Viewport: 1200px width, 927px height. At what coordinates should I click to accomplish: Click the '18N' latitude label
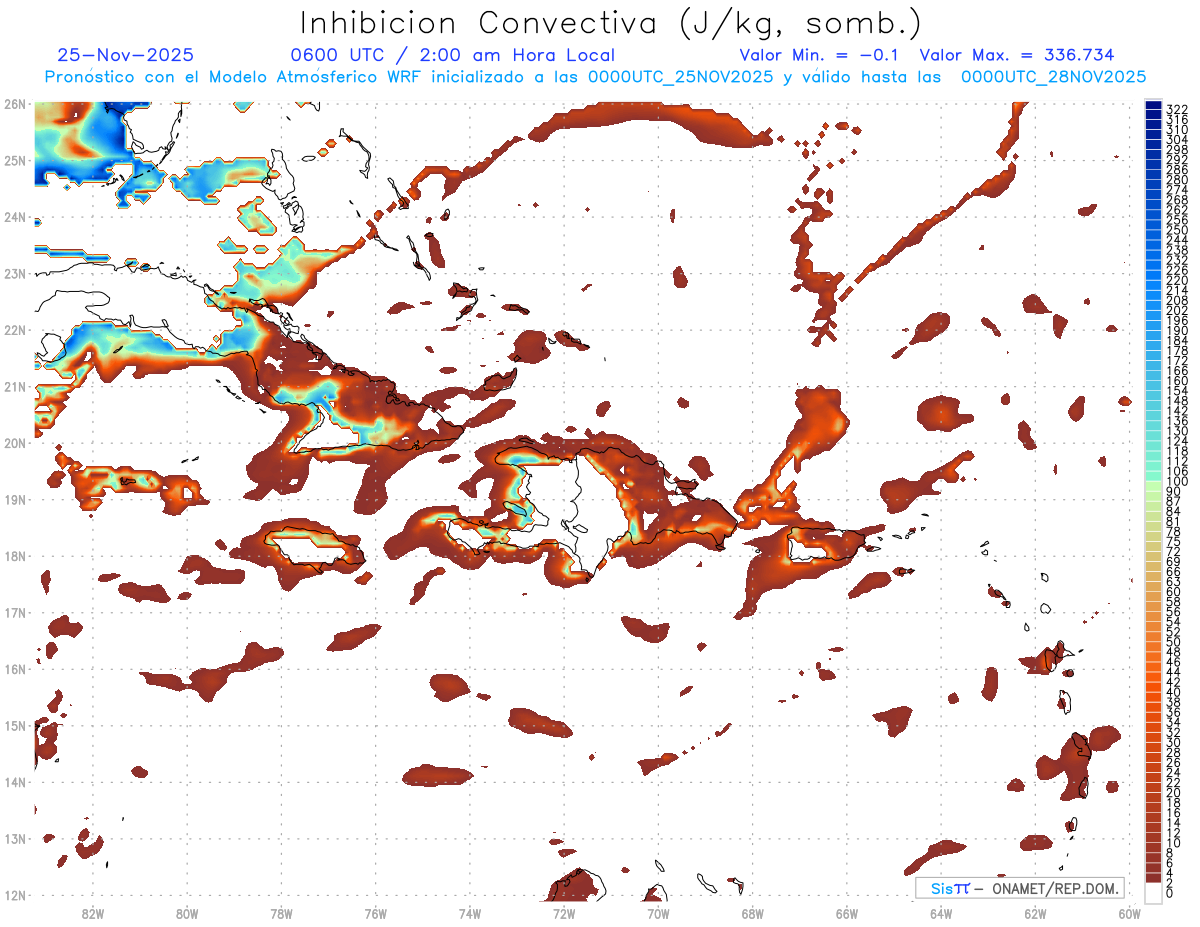click(x=15, y=555)
